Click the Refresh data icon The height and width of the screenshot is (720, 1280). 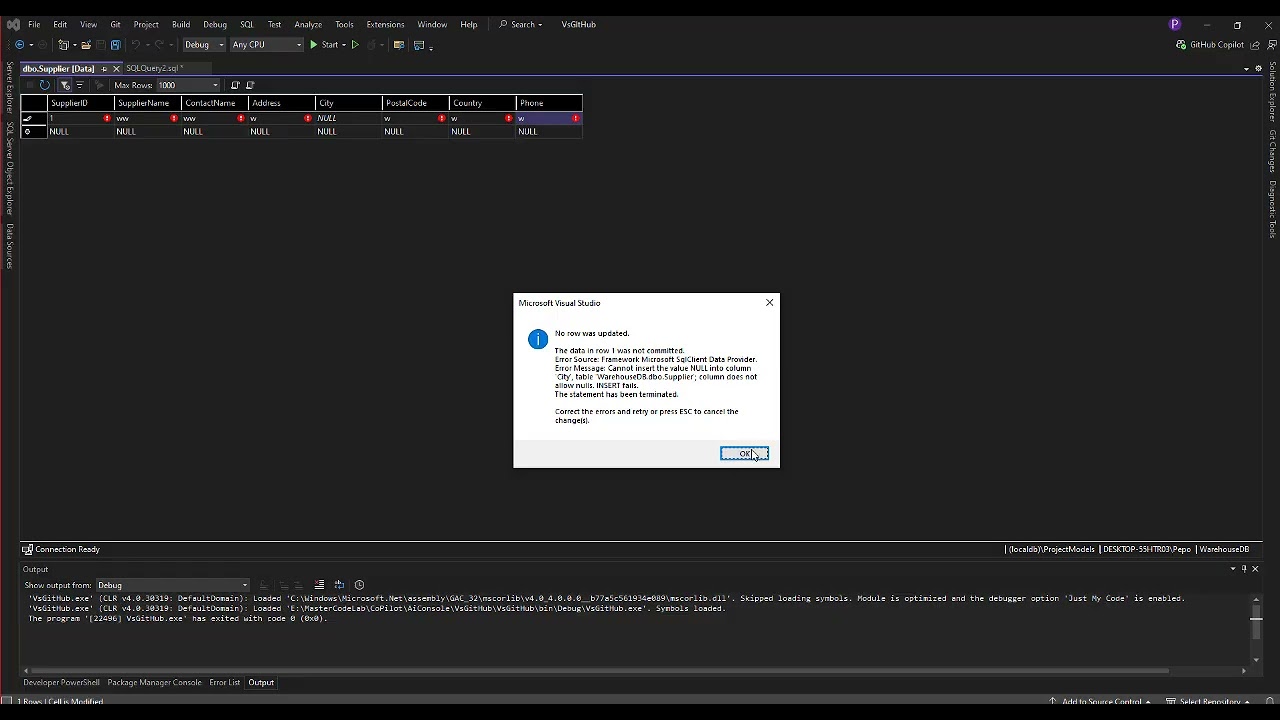click(x=44, y=85)
